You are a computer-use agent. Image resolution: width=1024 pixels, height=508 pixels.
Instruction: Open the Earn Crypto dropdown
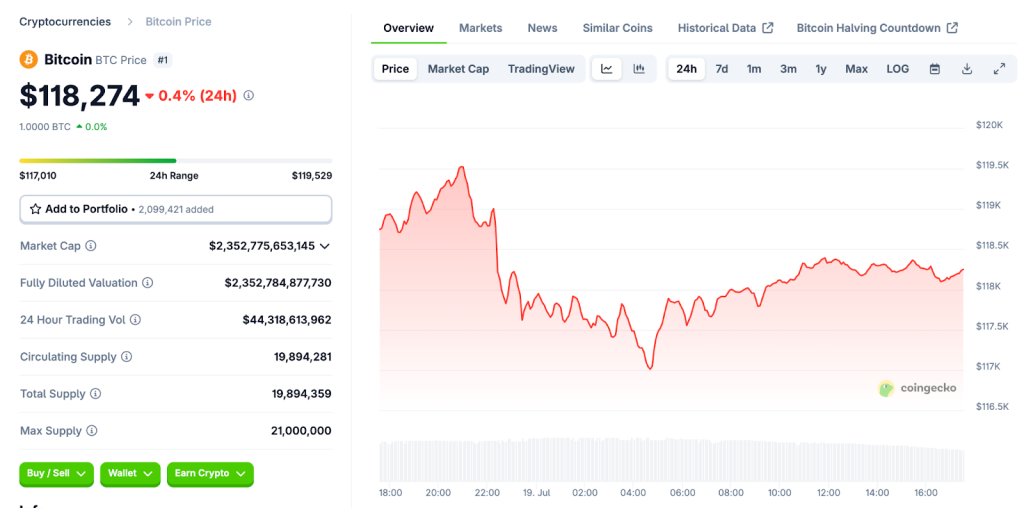tap(210, 474)
